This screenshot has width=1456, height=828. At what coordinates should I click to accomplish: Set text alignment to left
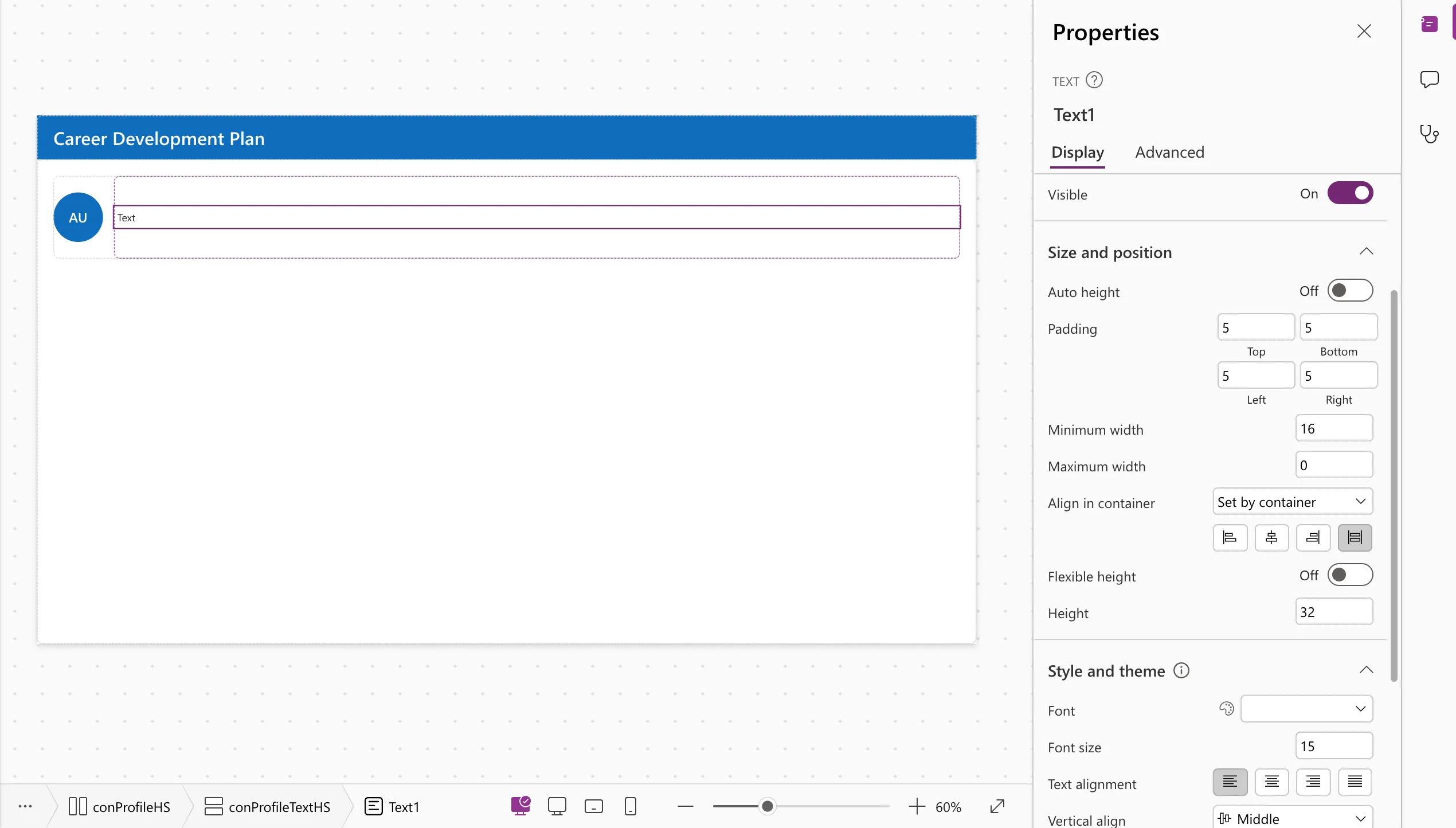click(1230, 782)
